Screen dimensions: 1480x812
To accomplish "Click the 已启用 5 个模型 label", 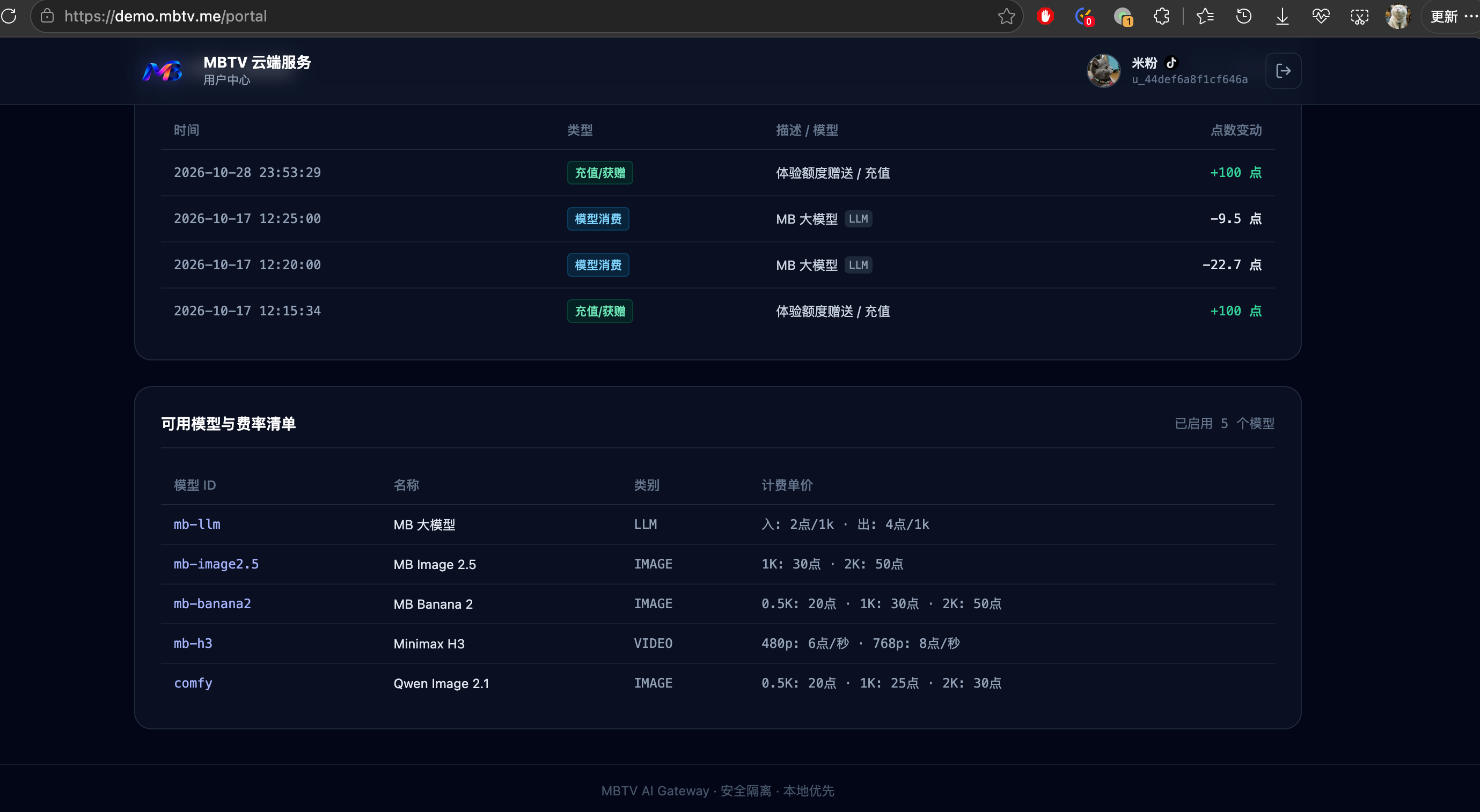I will 1225,424.
